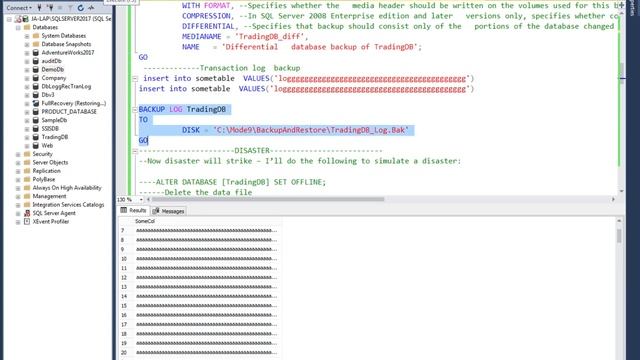Click the ALTER DATABASE SET OFFLINE comment line

232,182
